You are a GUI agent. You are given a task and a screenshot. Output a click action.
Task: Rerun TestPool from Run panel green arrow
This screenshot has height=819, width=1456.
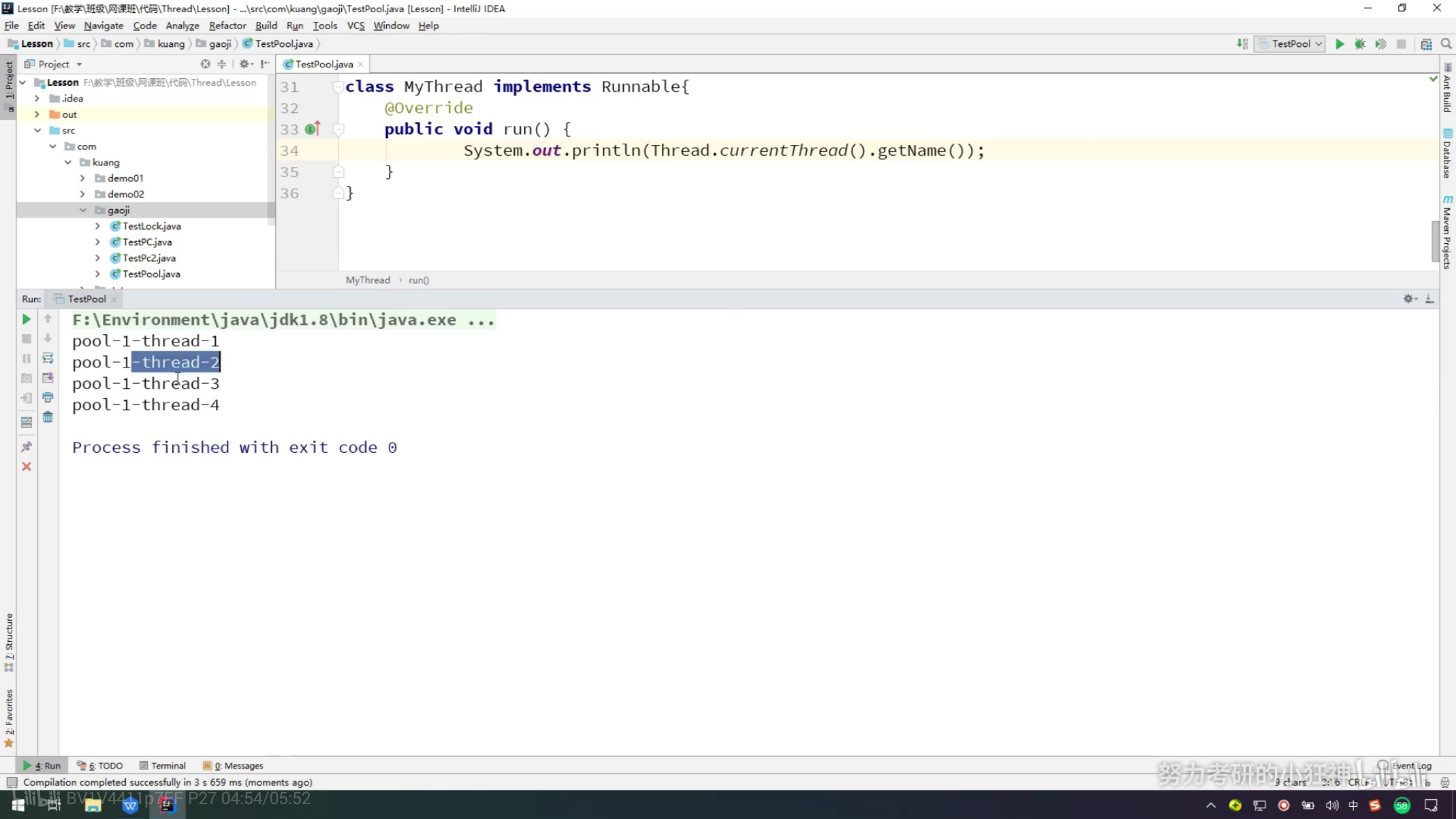26,319
